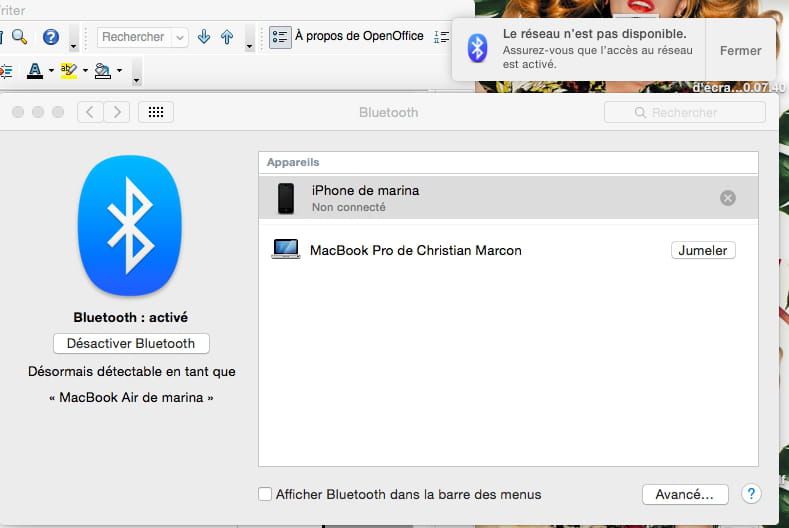
Task: Click the Rechercher field in Bluetooth window
Action: pyautogui.click(x=685, y=112)
